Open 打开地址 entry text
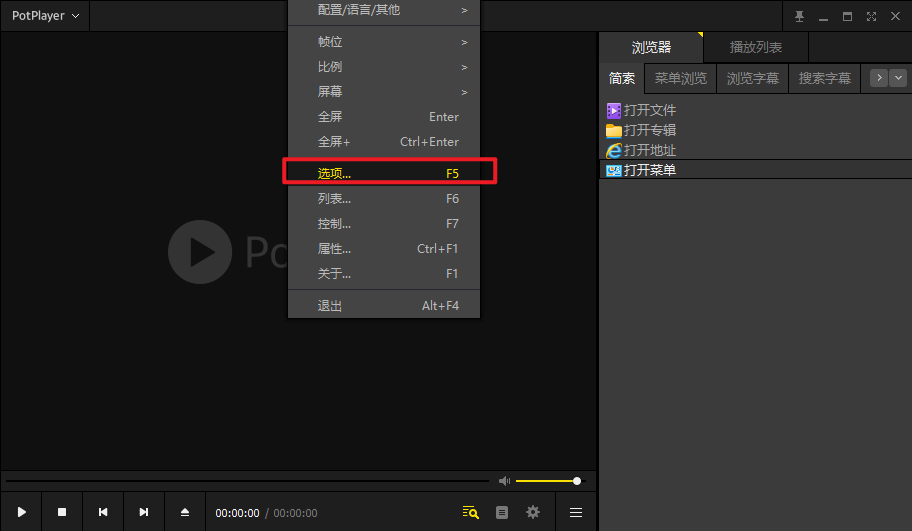The width and height of the screenshot is (912, 531). click(x=650, y=150)
